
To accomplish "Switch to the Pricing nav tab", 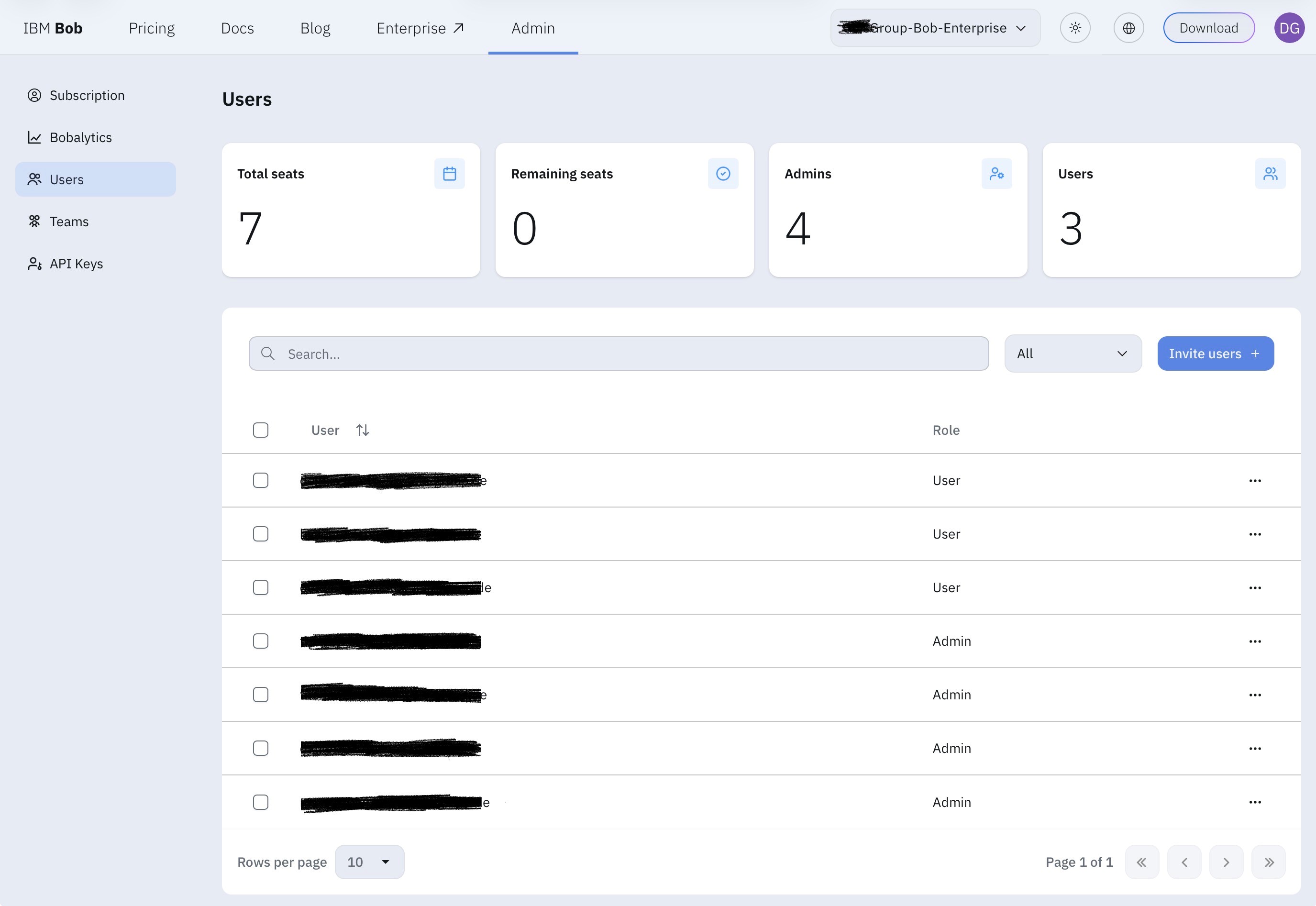I will [152, 28].
